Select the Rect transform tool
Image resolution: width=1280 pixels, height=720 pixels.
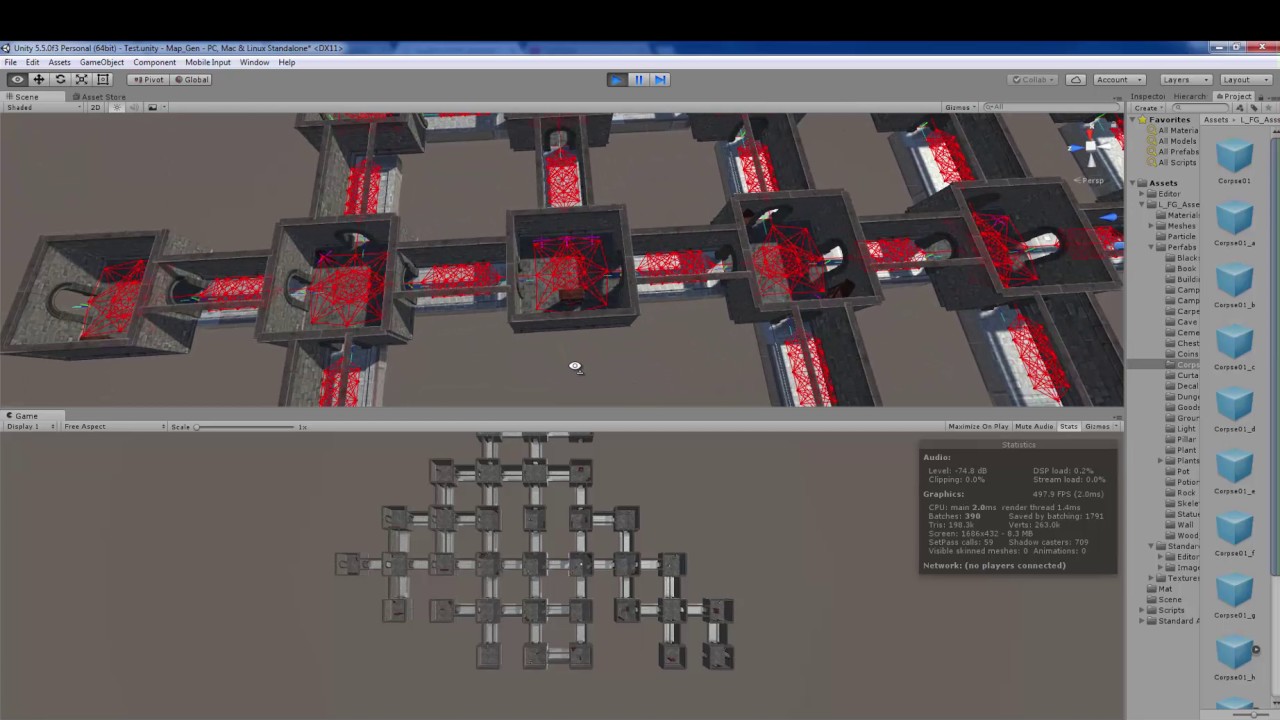point(103,79)
